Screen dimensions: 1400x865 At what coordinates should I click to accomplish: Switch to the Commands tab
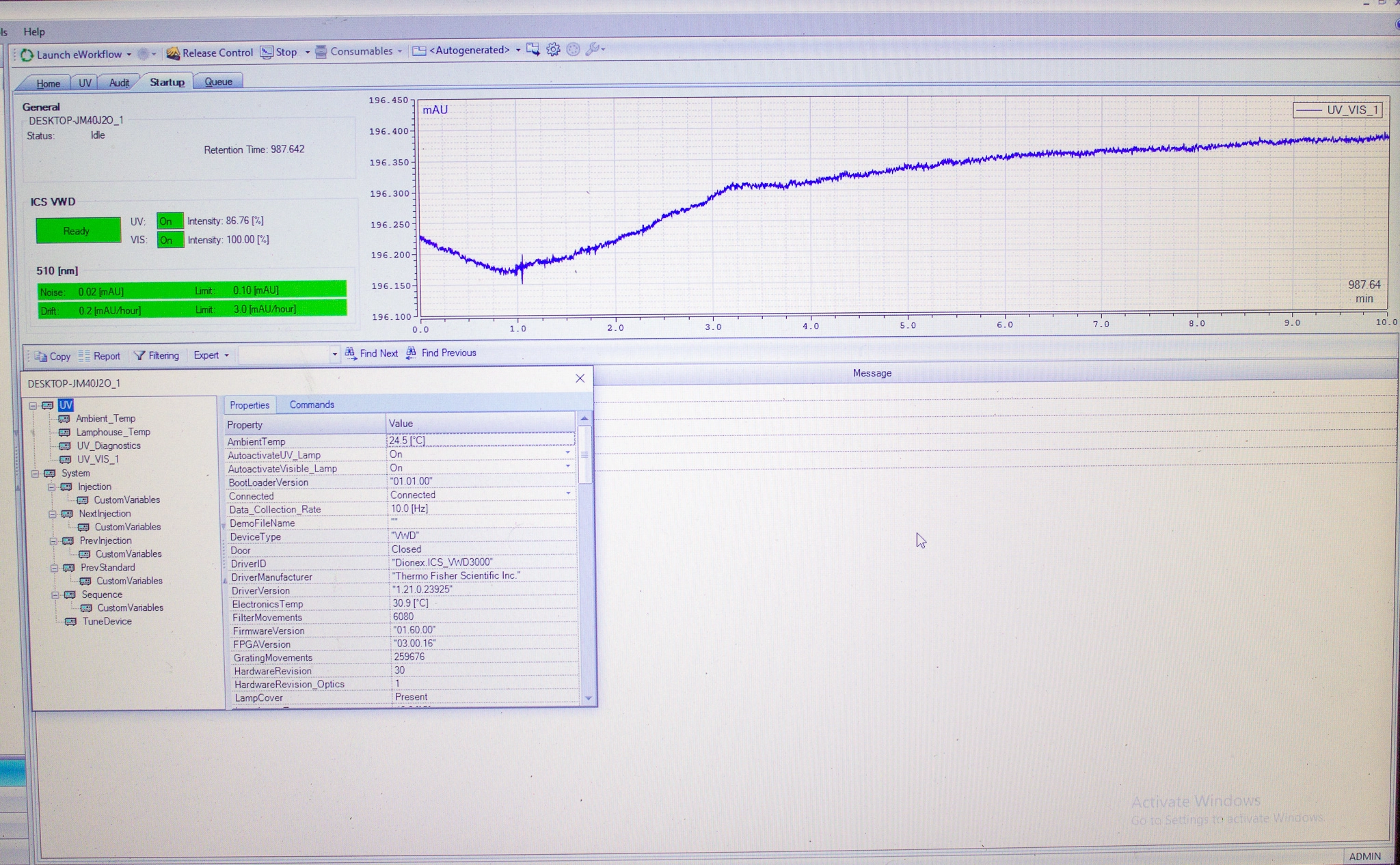[312, 404]
